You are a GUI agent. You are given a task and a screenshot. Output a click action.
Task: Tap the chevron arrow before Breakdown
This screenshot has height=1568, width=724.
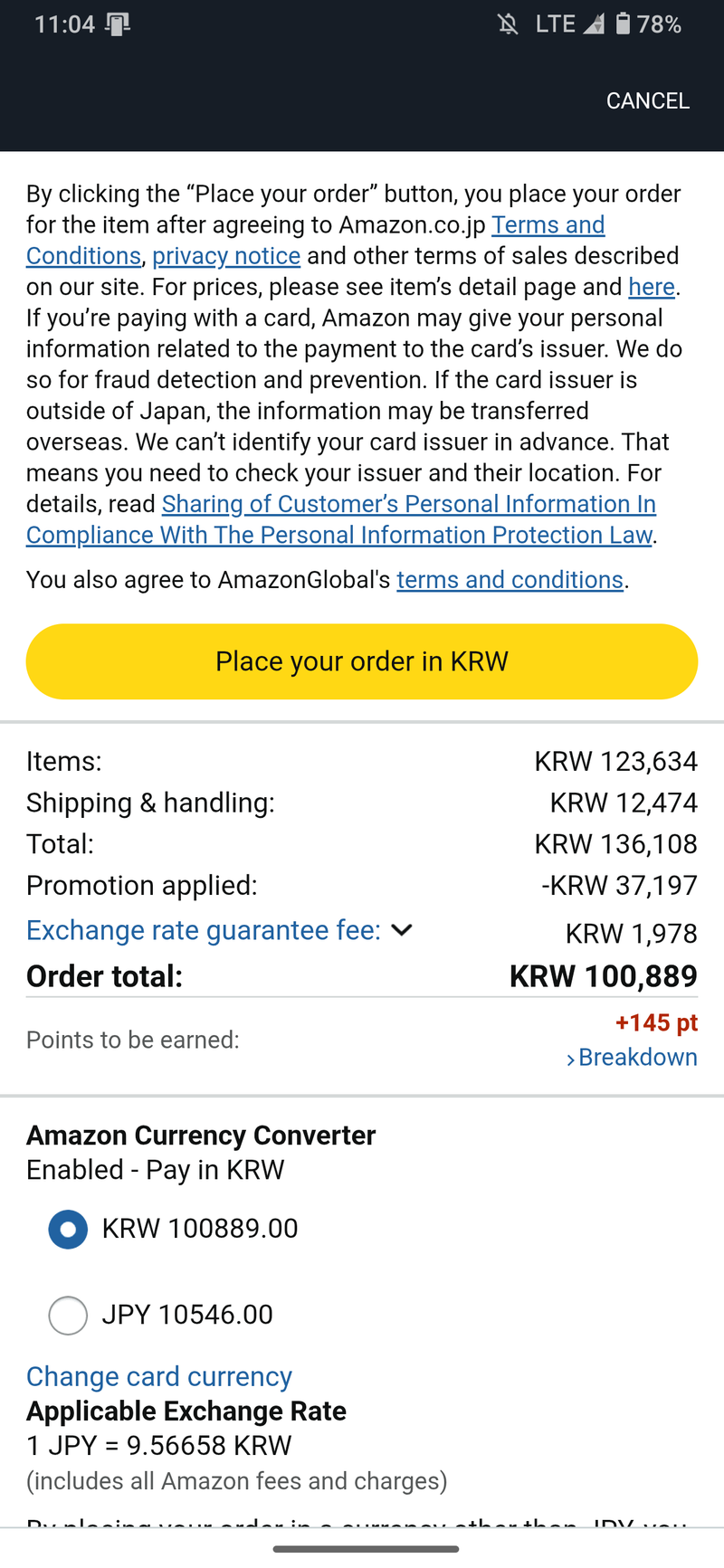tap(571, 1060)
